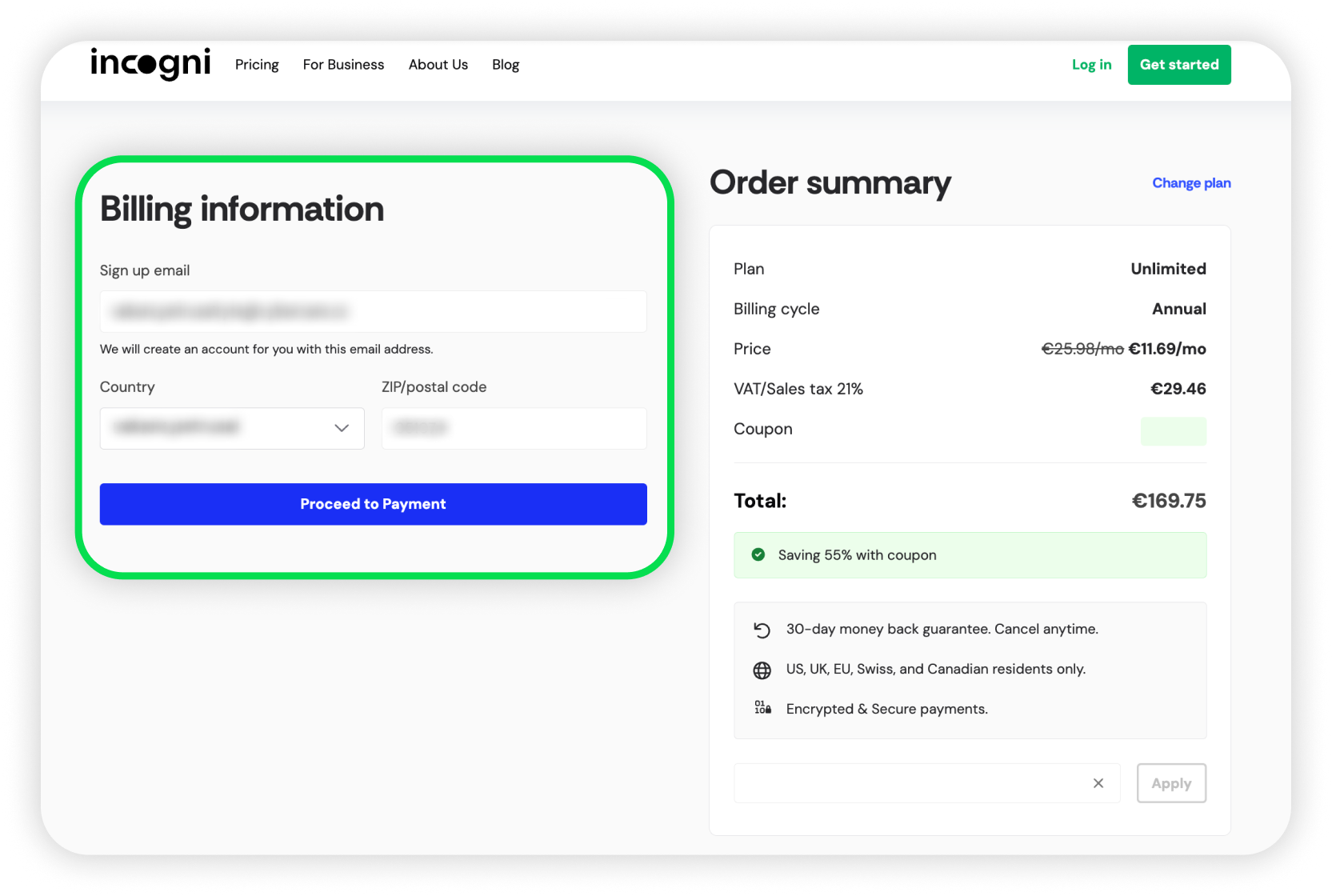Click the Billing information heading
Screen dimensions: 1332x896
pyautogui.click(x=242, y=210)
